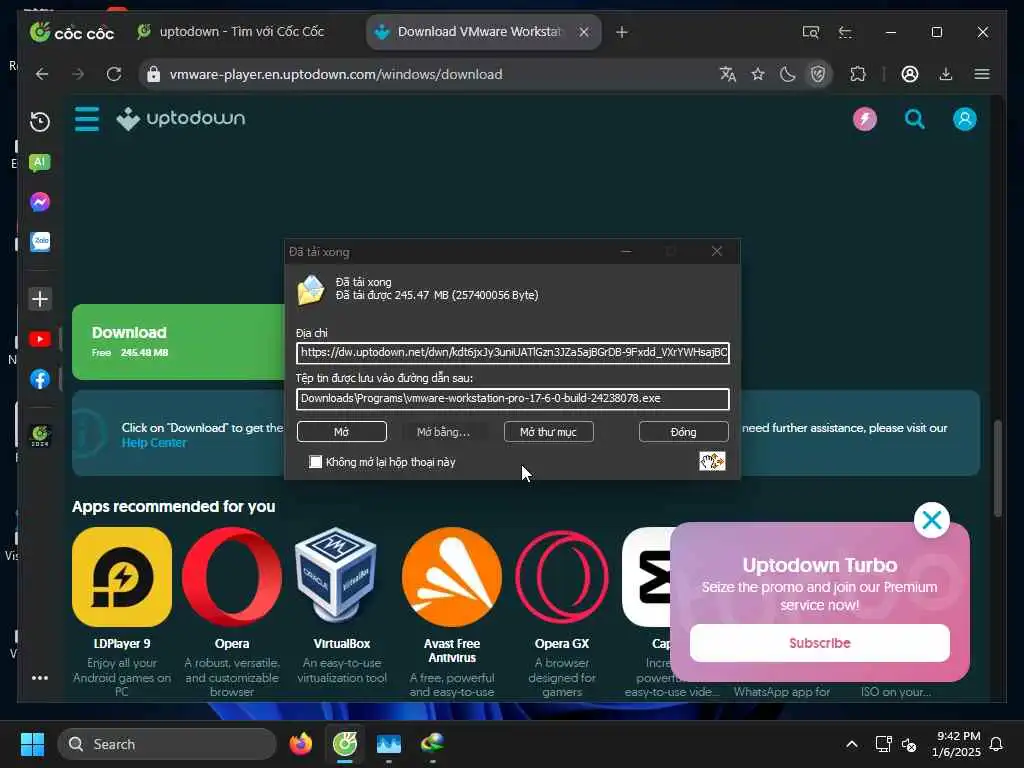Image resolution: width=1024 pixels, height=768 pixels.
Task: Click the download address URL field
Action: click(513, 353)
